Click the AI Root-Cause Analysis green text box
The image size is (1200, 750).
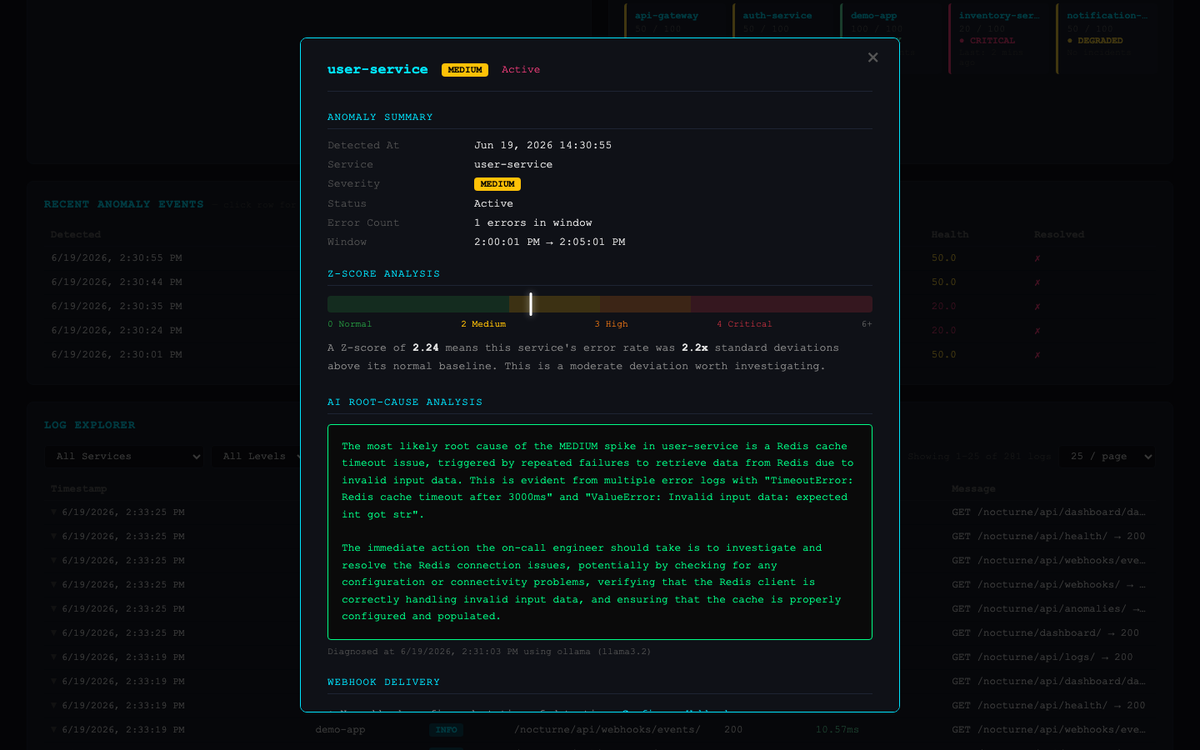[x=600, y=532]
